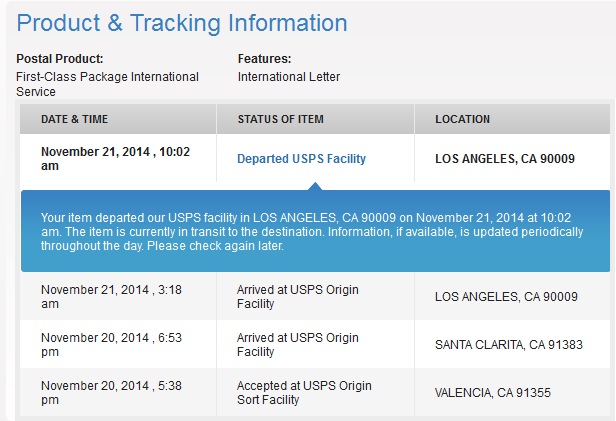Screen dimensions: 616x421
Task: Select the November 21, 2014 10:02 am entry
Action: pos(116,159)
